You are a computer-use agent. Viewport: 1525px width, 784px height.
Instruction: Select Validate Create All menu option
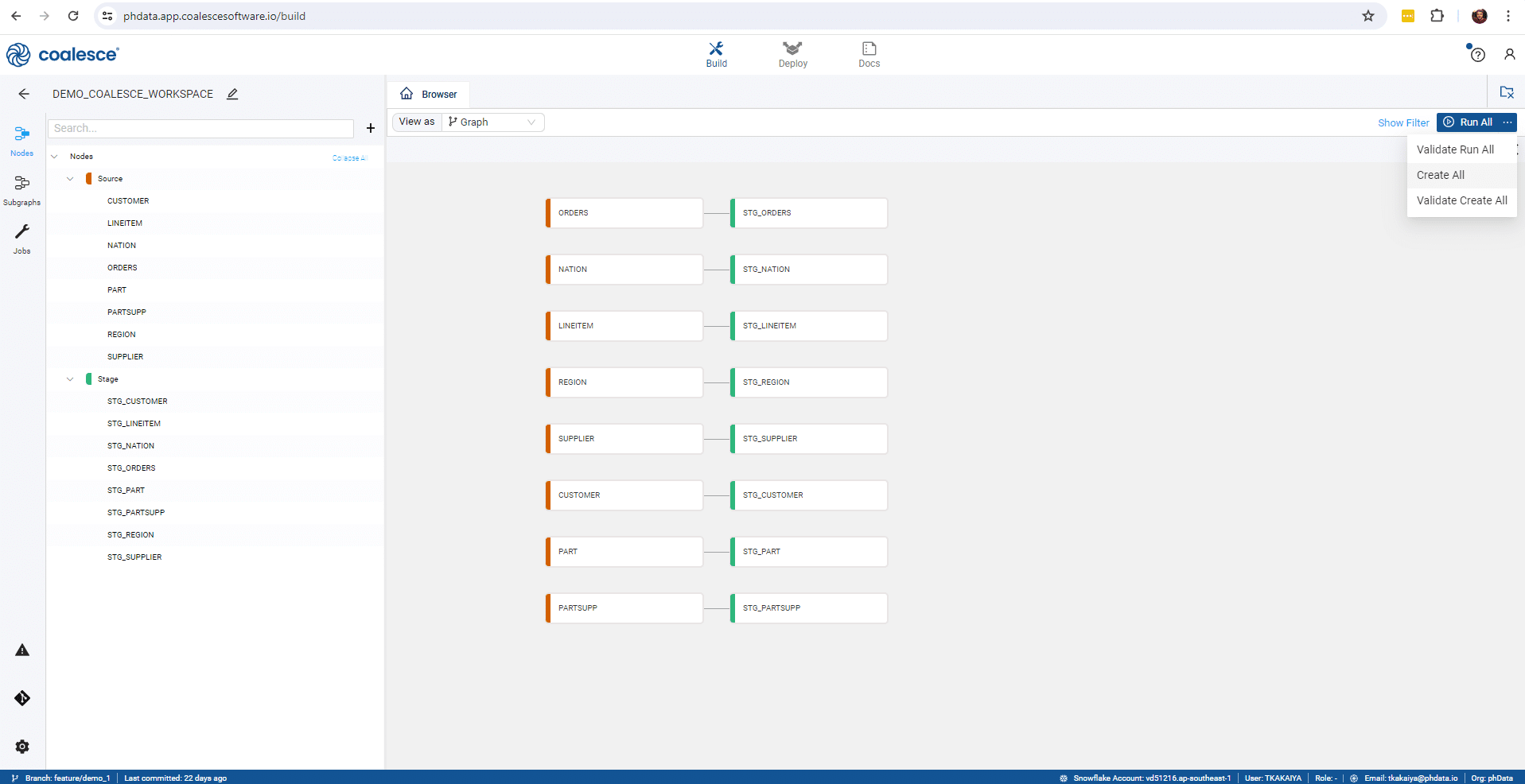click(1461, 200)
